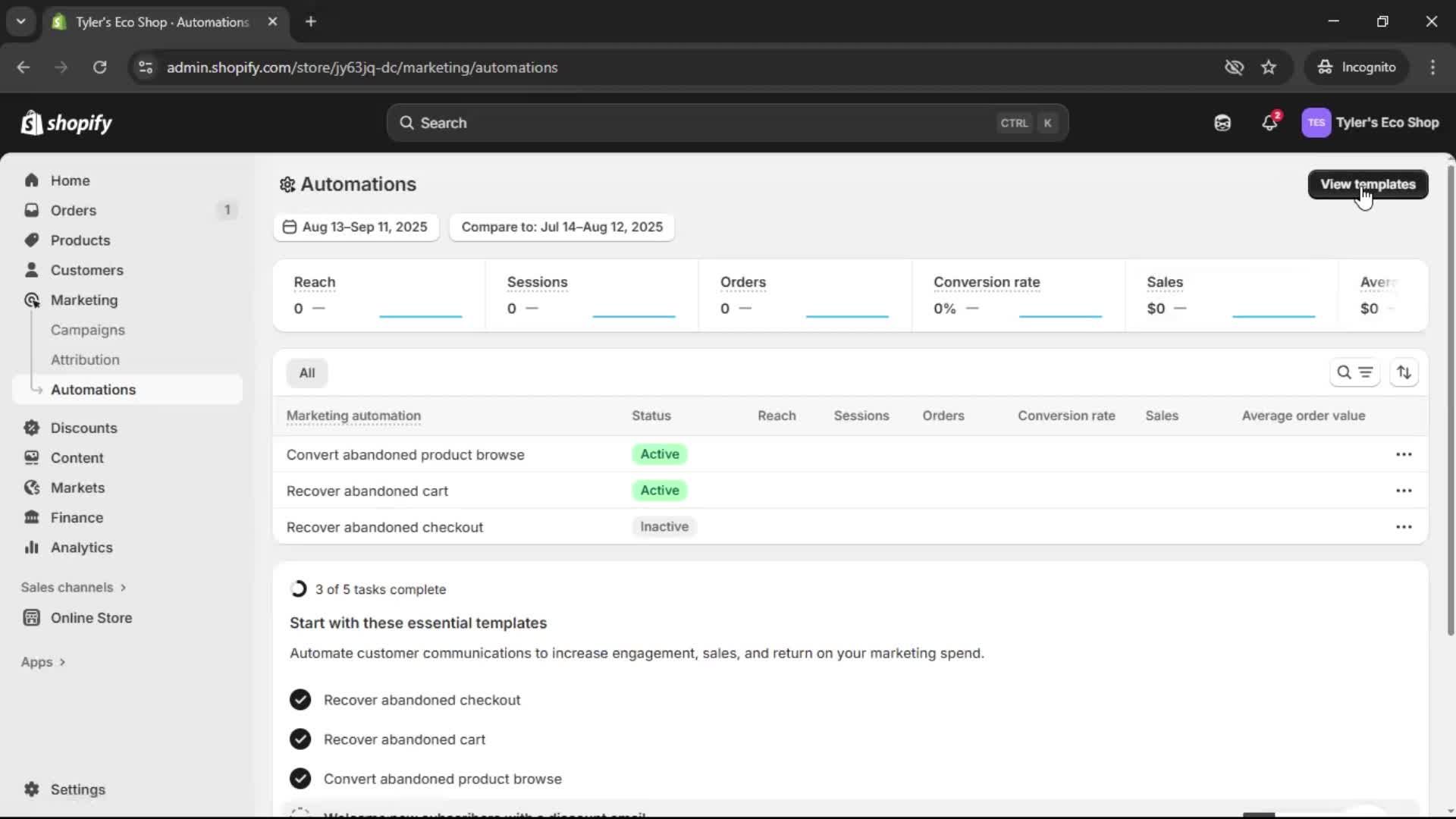Image resolution: width=1456 pixels, height=819 pixels.
Task: Go to Attribution
Action: click(85, 359)
